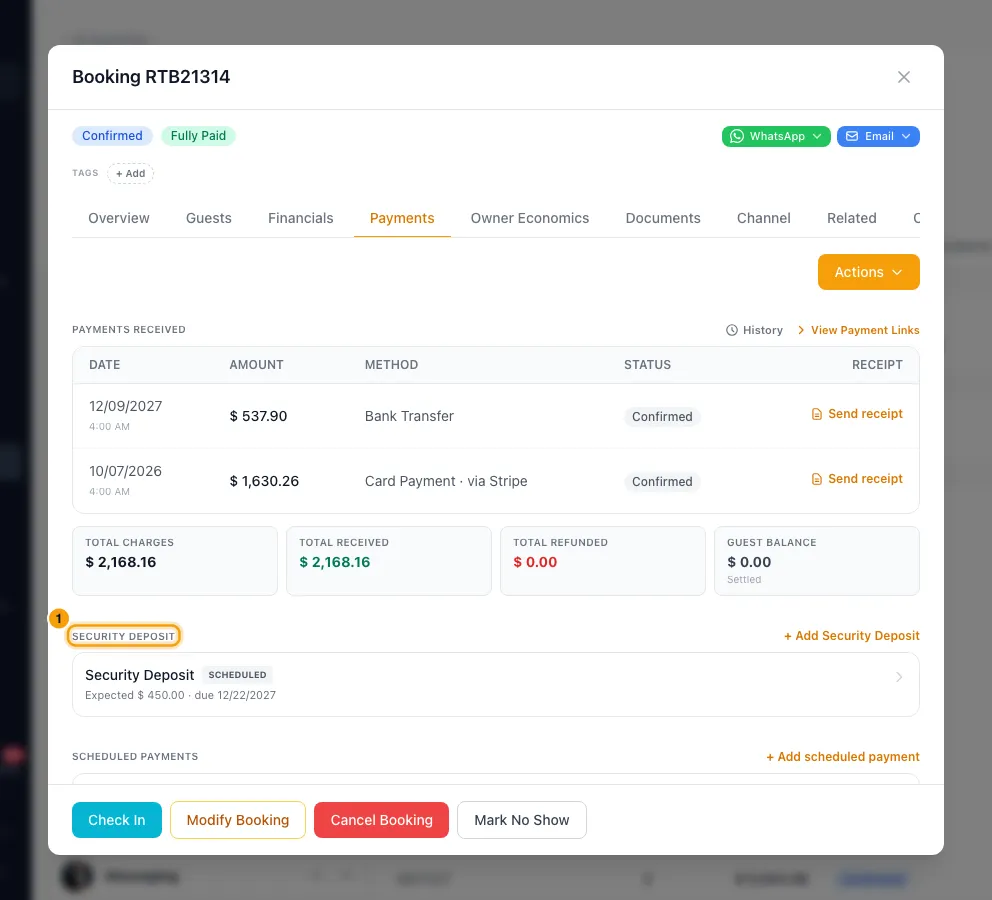This screenshot has height=900, width=992.
Task: Open the Email dropdown
Action: [x=877, y=137]
